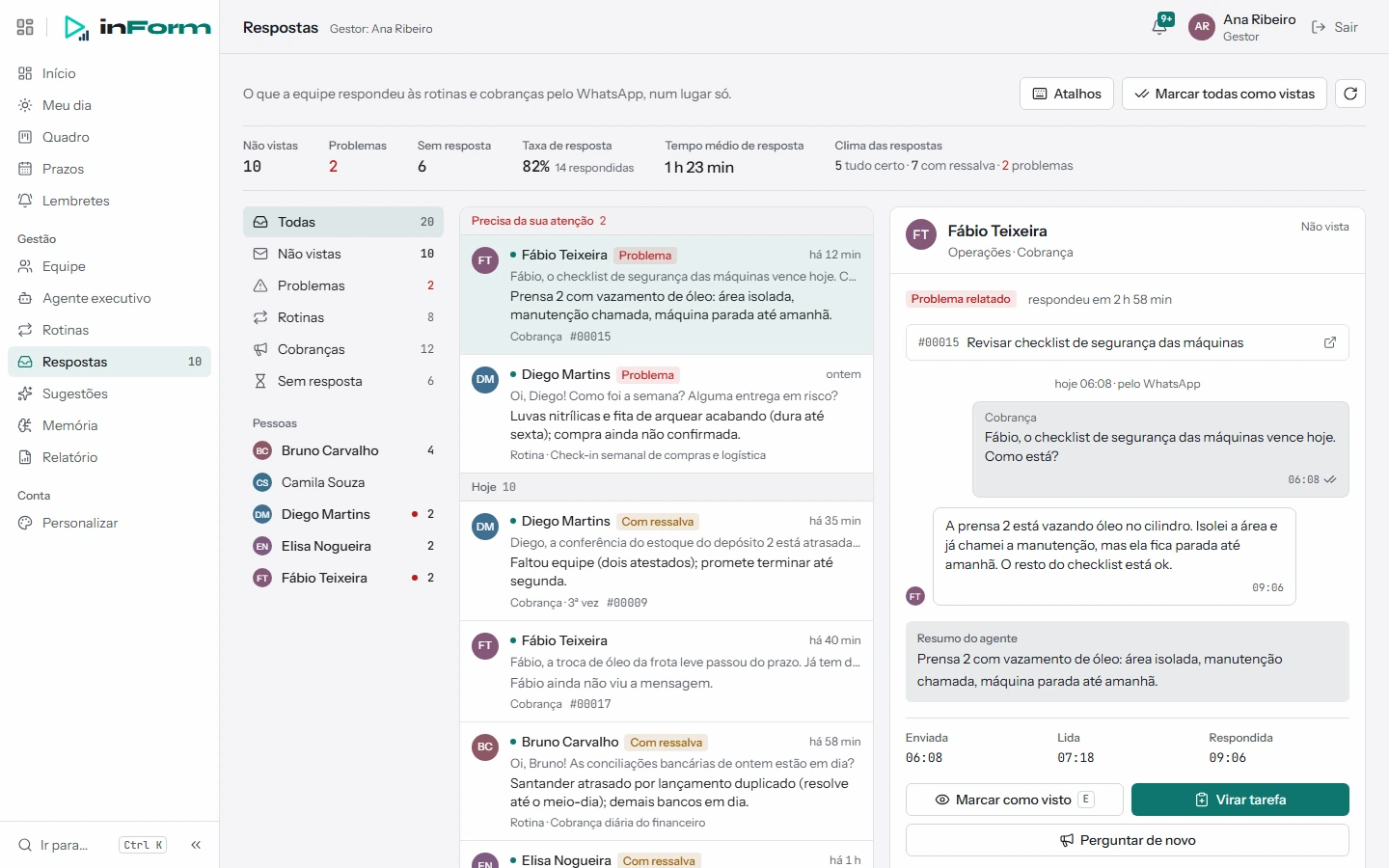Open Atalhos shortcuts button
The width and height of the screenshot is (1389, 868).
click(x=1067, y=94)
